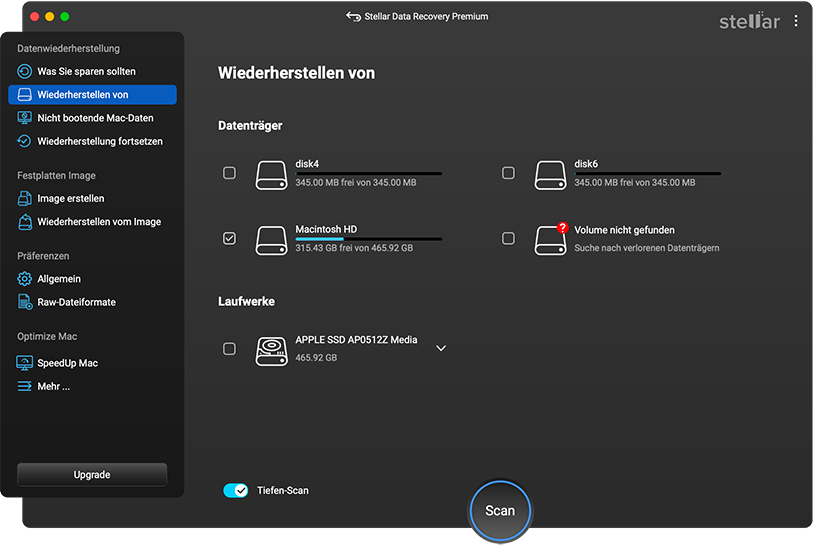The image size is (813, 545).
Task: Click the 'Image erstellen' document icon
Action: [25, 199]
